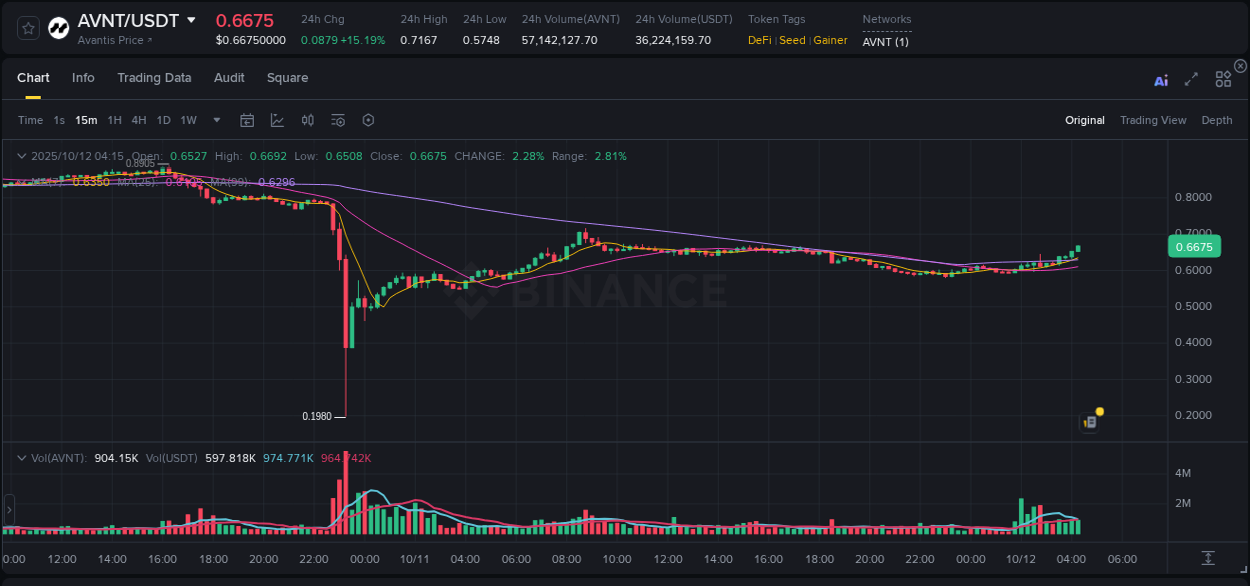Open the indicator list settings icon
Image resolution: width=1250 pixels, height=586 pixels.
[x=338, y=120]
